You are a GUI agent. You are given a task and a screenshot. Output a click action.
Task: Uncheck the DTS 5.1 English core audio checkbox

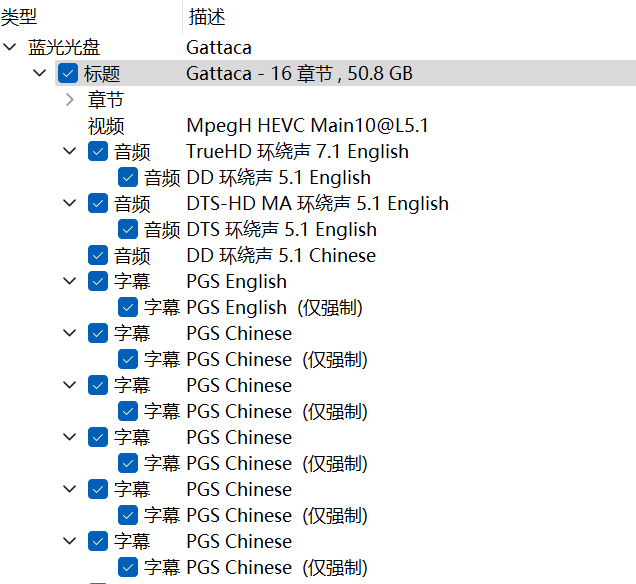[128, 230]
